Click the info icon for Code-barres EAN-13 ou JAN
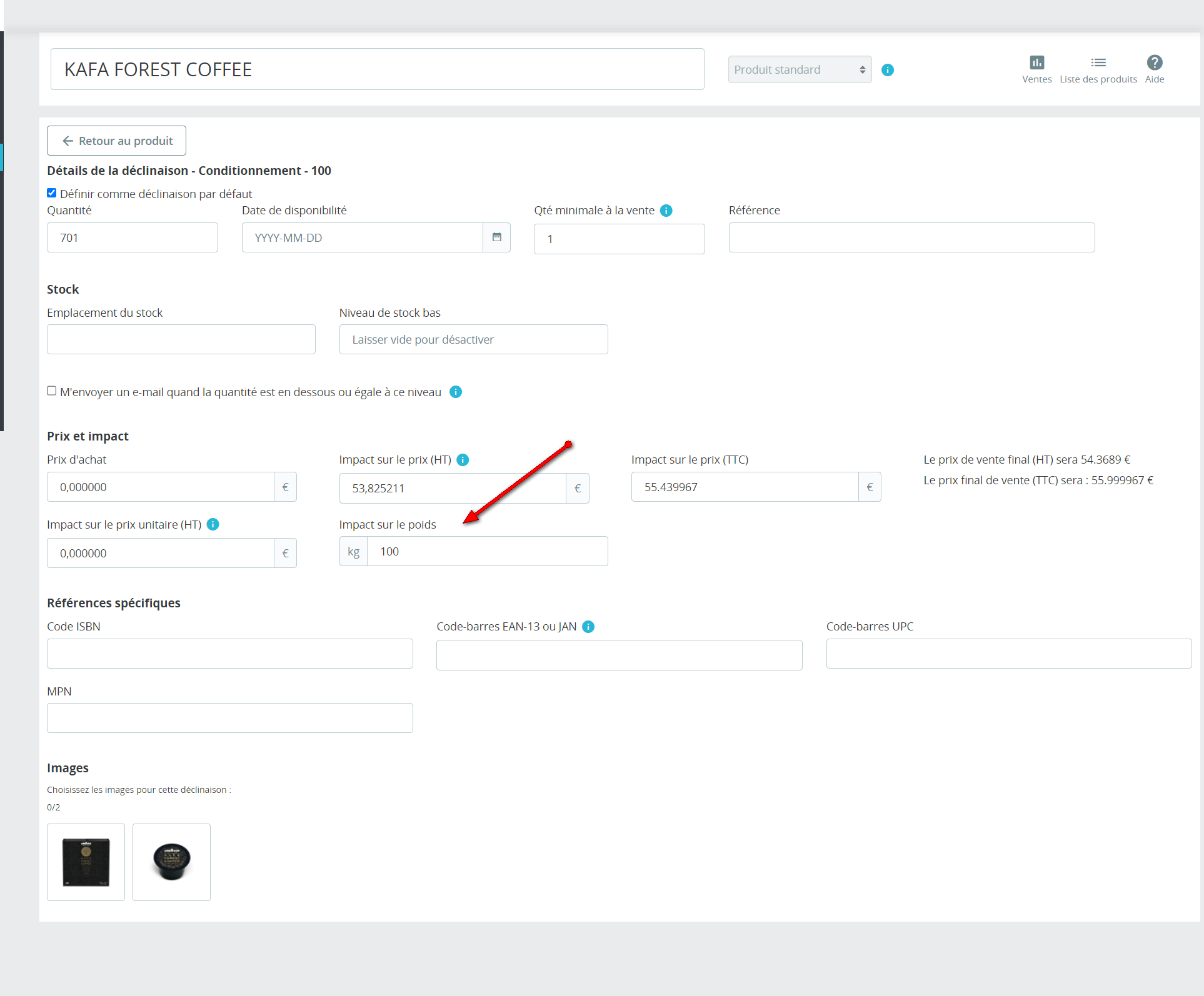 point(588,627)
